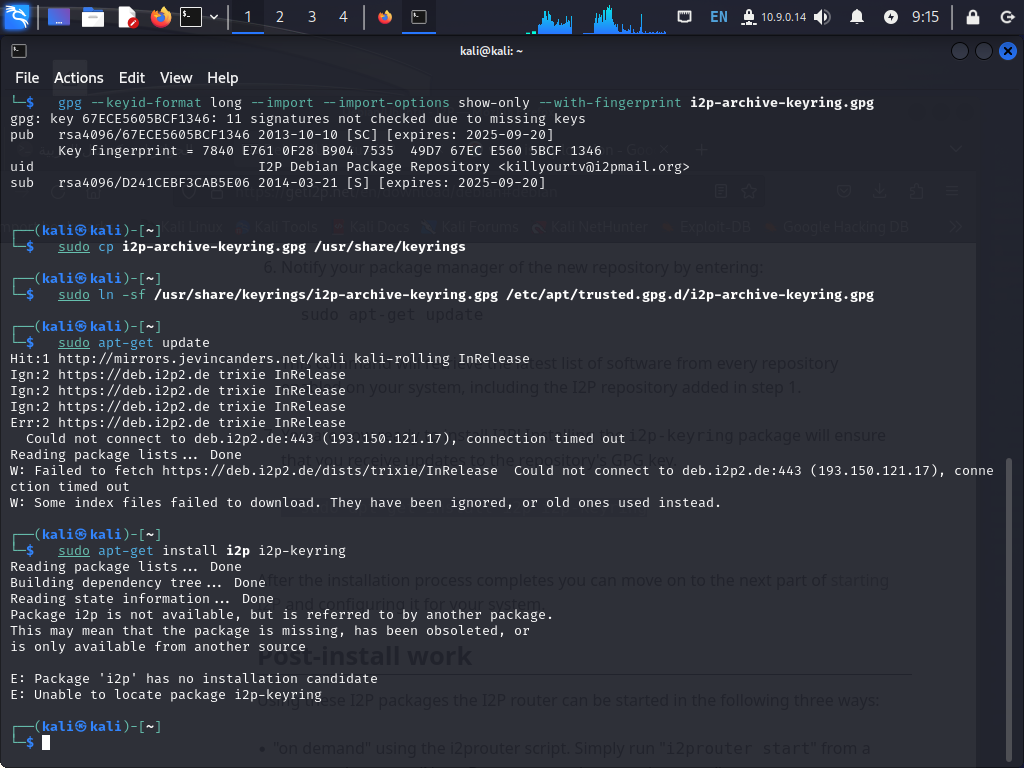Click the 9:15 clock in panel
Image resolution: width=1024 pixels, height=768 pixels.
click(x=925, y=17)
